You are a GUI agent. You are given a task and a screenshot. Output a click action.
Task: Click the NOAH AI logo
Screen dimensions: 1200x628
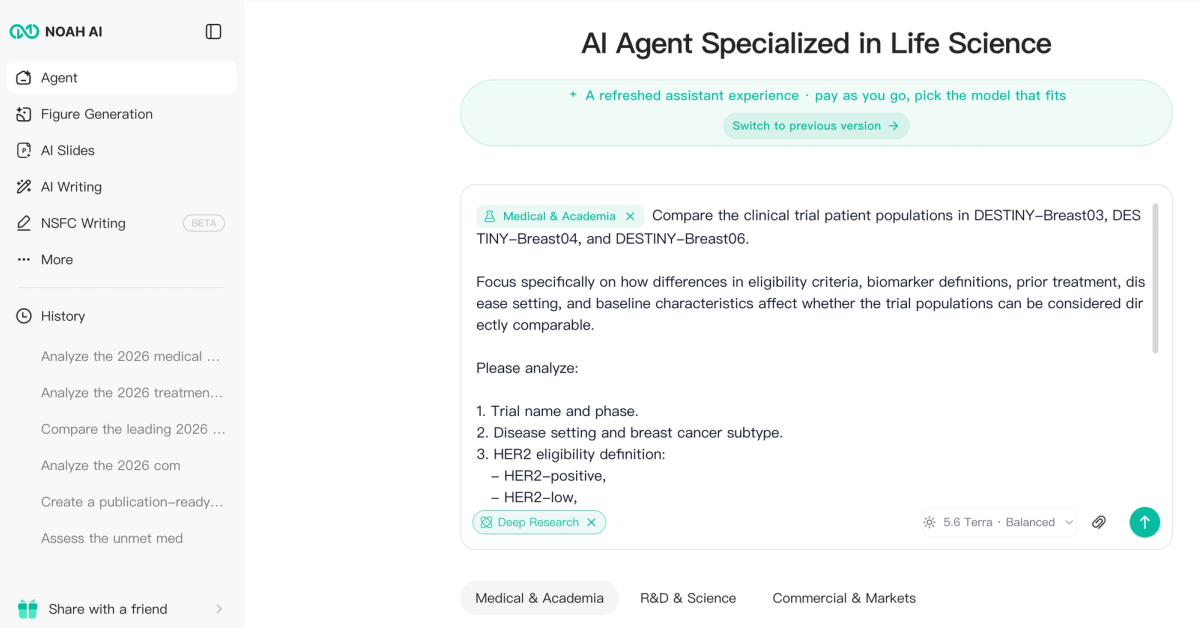tap(56, 32)
